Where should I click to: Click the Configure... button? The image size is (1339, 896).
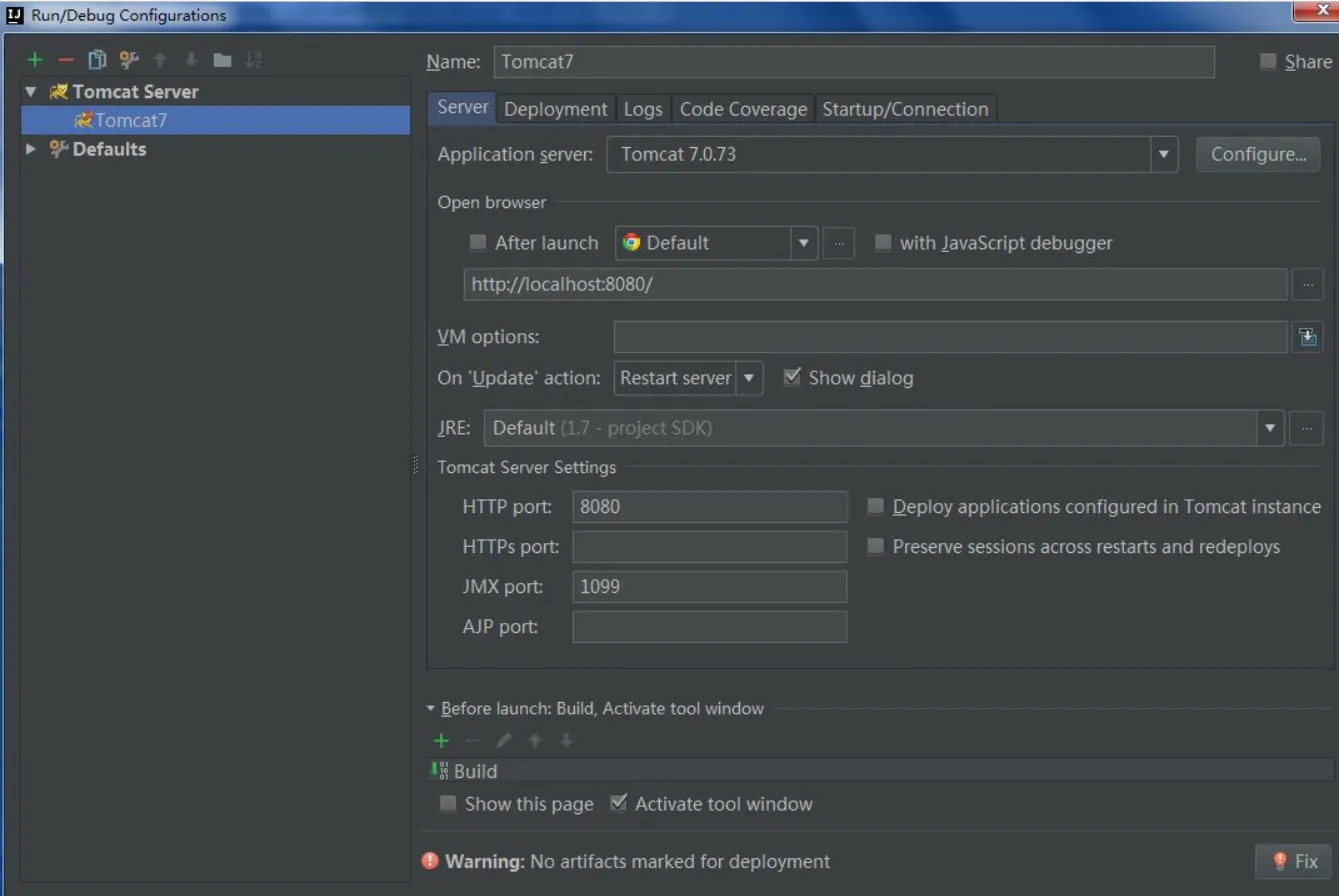(x=1258, y=154)
